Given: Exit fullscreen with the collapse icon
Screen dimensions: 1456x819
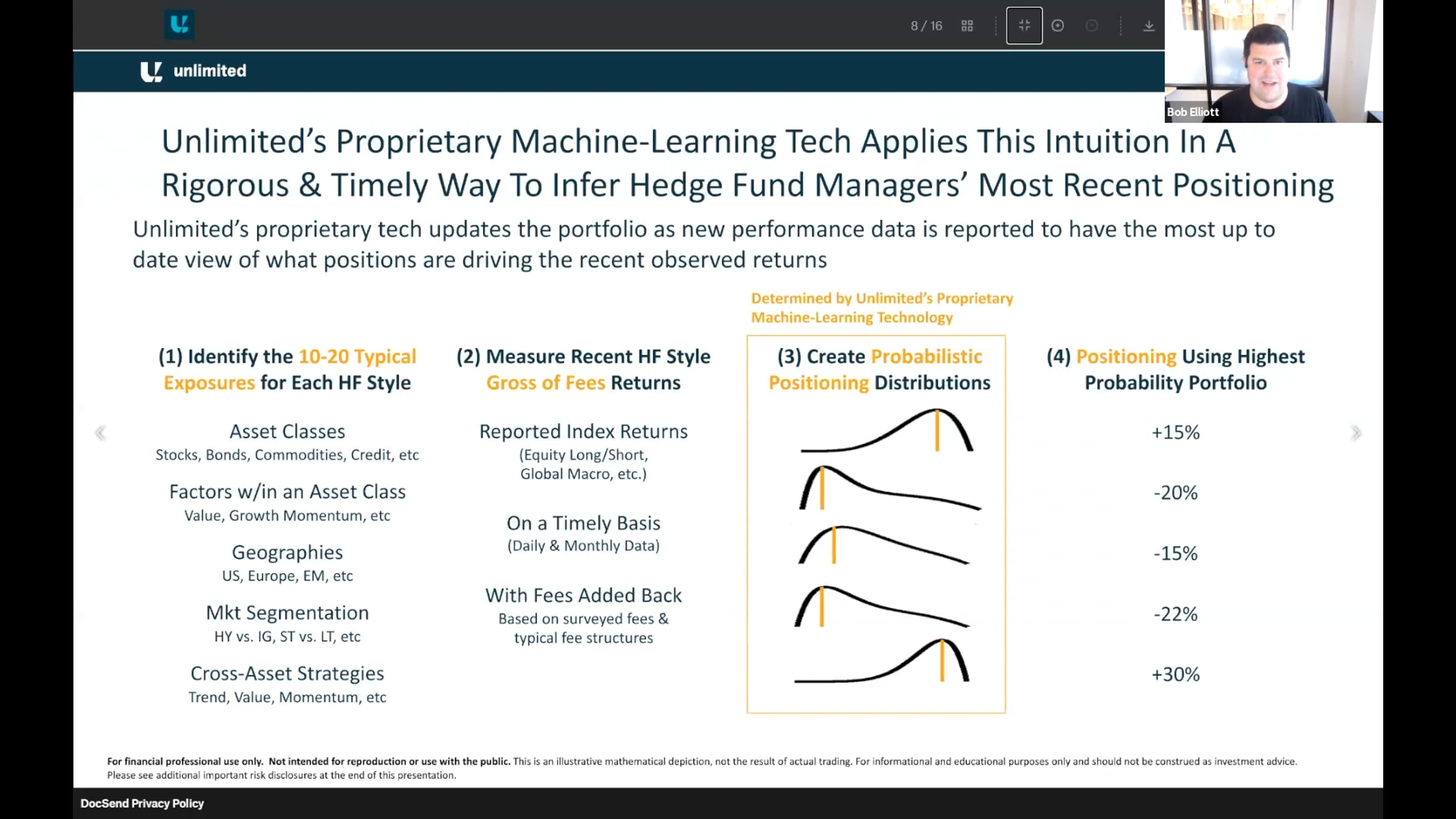Looking at the screenshot, I should (x=1024, y=25).
